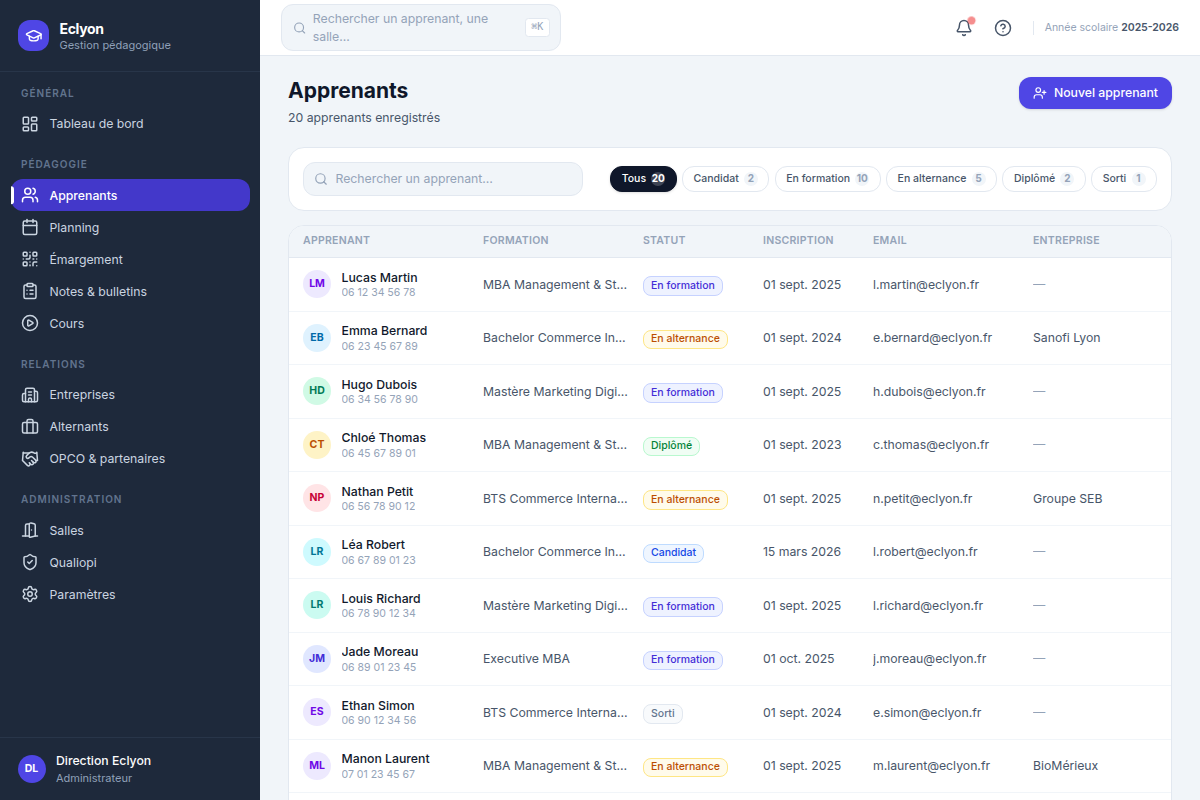
Task: Click email e.bernard@eclyon.fr
Action: point(932,338)
